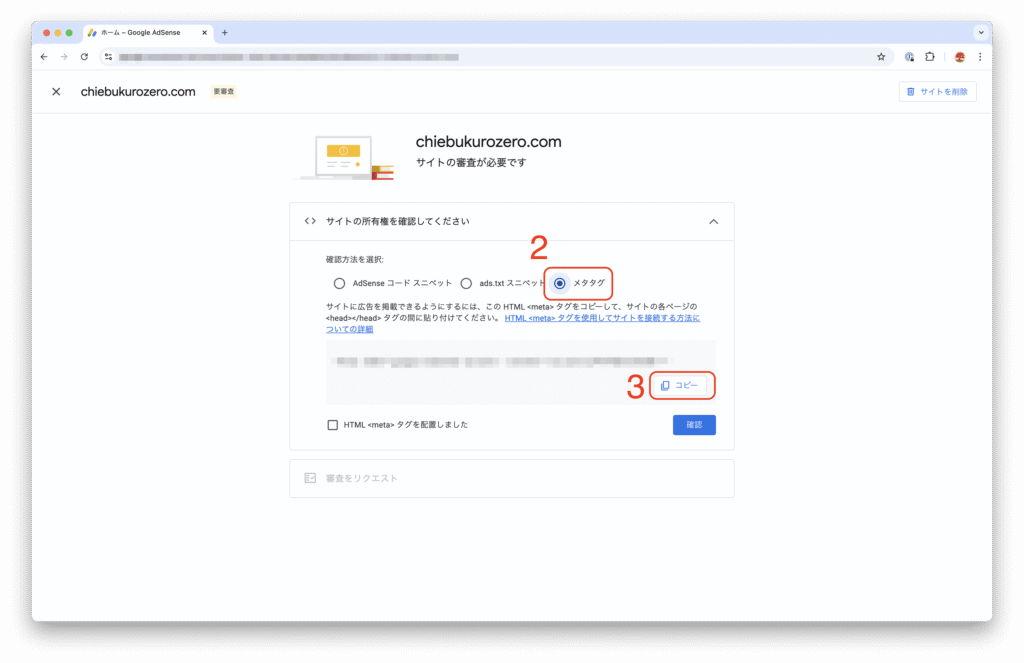The width and height of the screenshot is (1024, 663).
Task: Click the コピー button
Action: pyautogui.click(x=679, y=385)
